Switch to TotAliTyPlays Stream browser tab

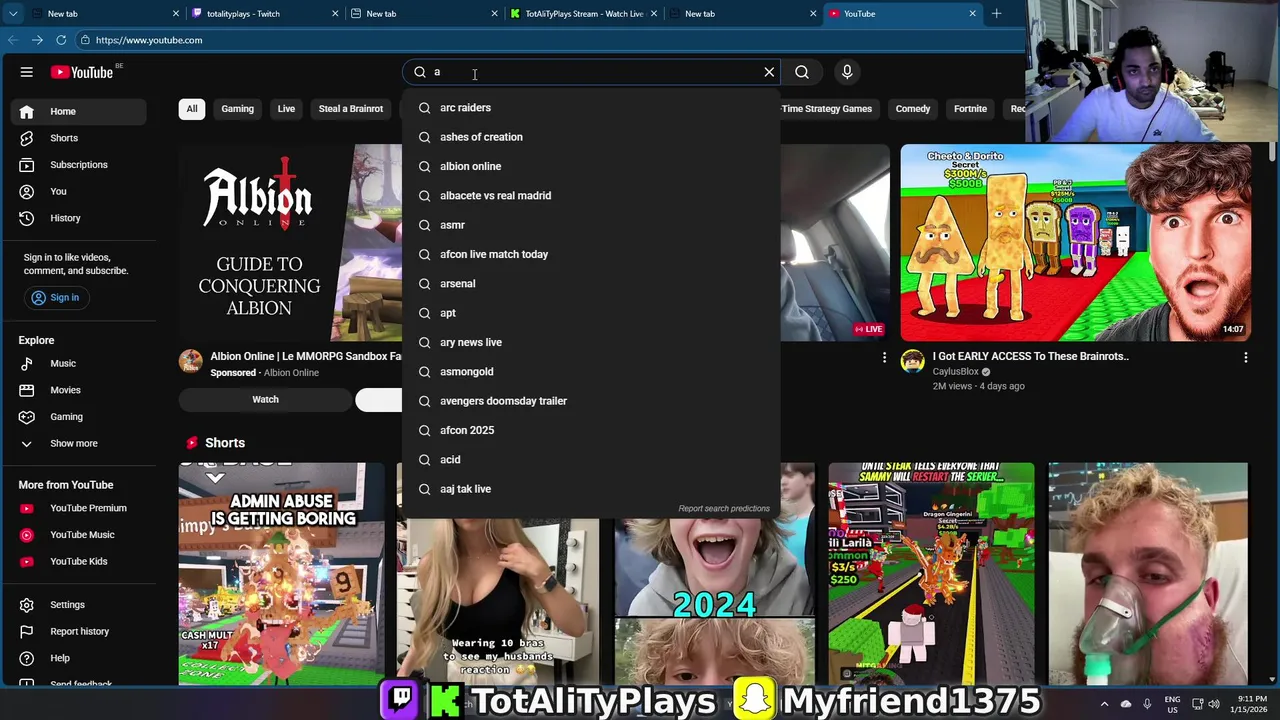583,14
